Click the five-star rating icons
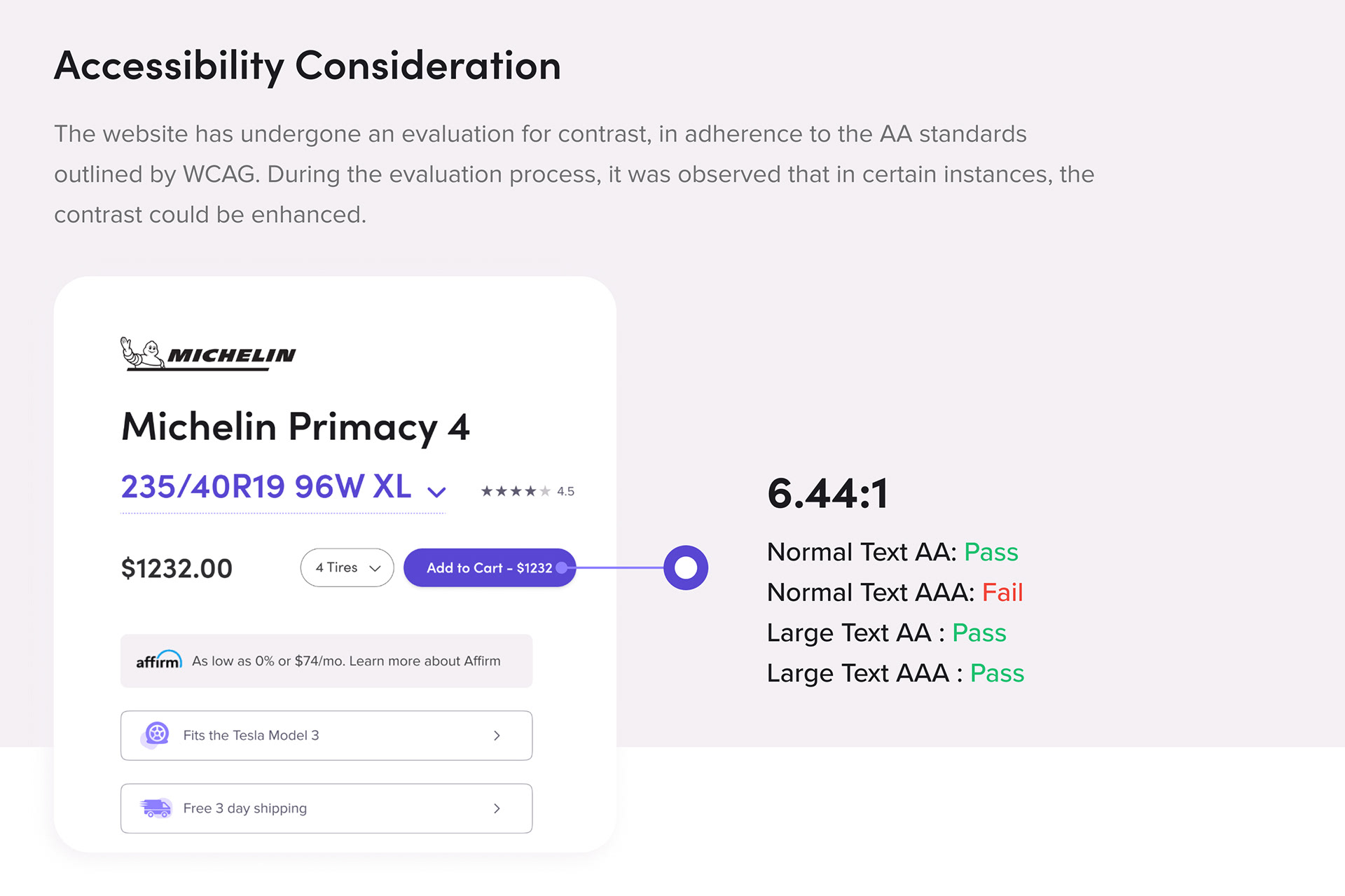 [516, 491]
